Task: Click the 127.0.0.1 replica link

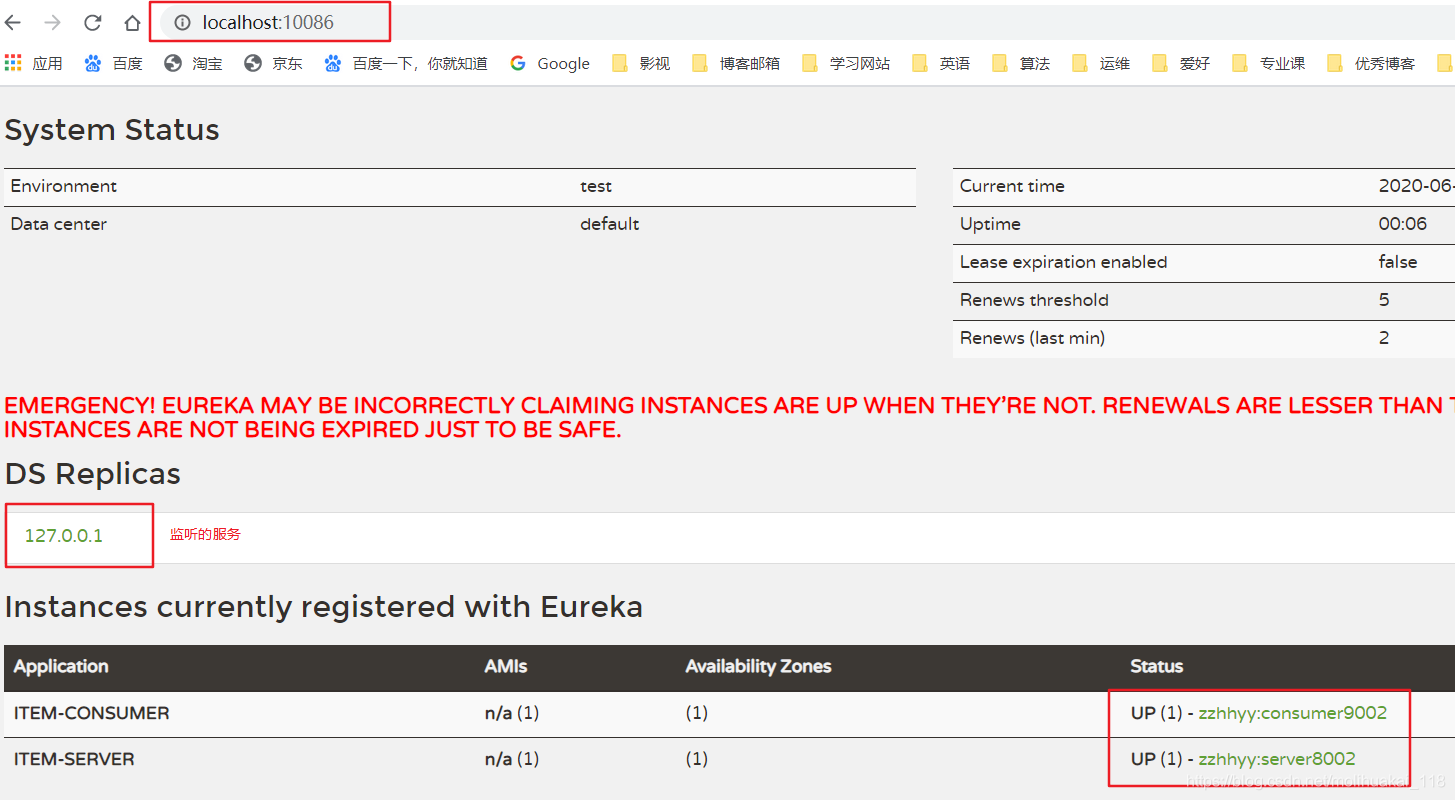Action: [x=64, y=536]
